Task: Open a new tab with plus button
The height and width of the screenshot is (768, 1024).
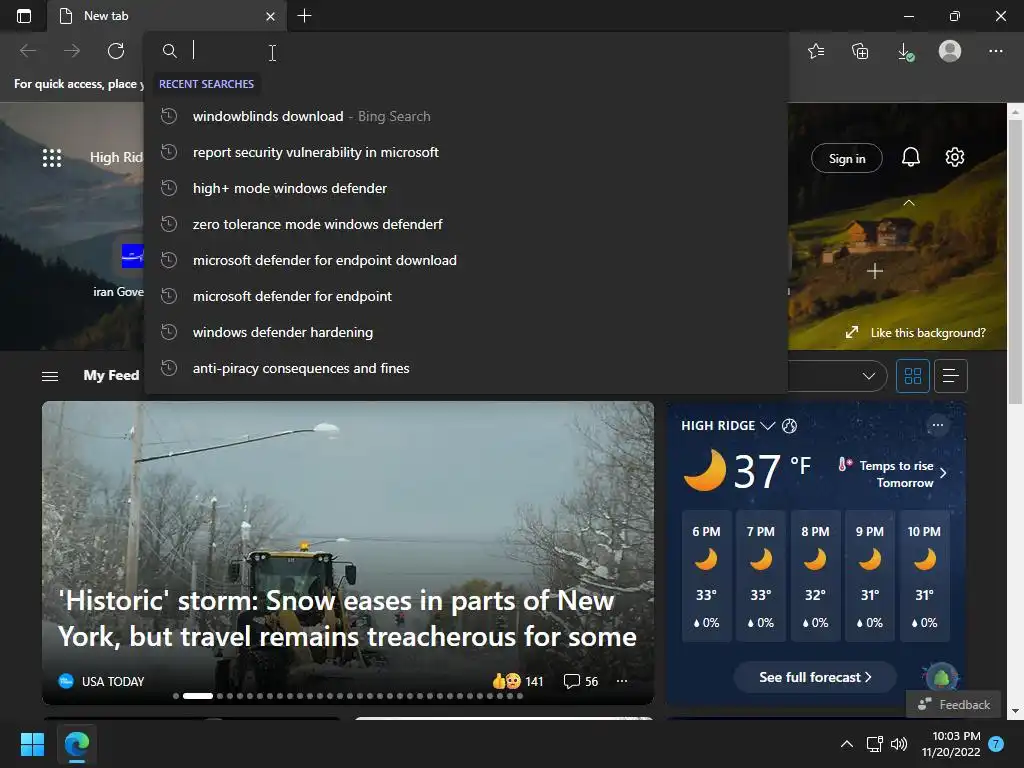Action: pyautogui.click(x=304, y=16)
